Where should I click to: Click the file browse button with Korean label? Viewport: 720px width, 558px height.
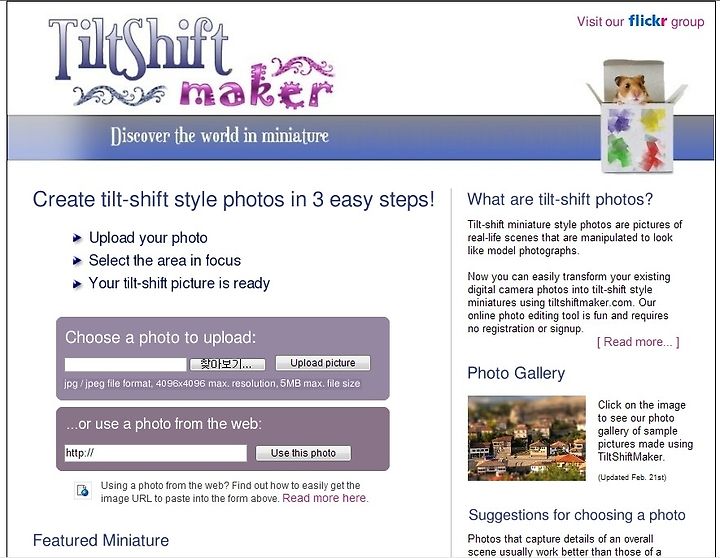click(228, 364)
